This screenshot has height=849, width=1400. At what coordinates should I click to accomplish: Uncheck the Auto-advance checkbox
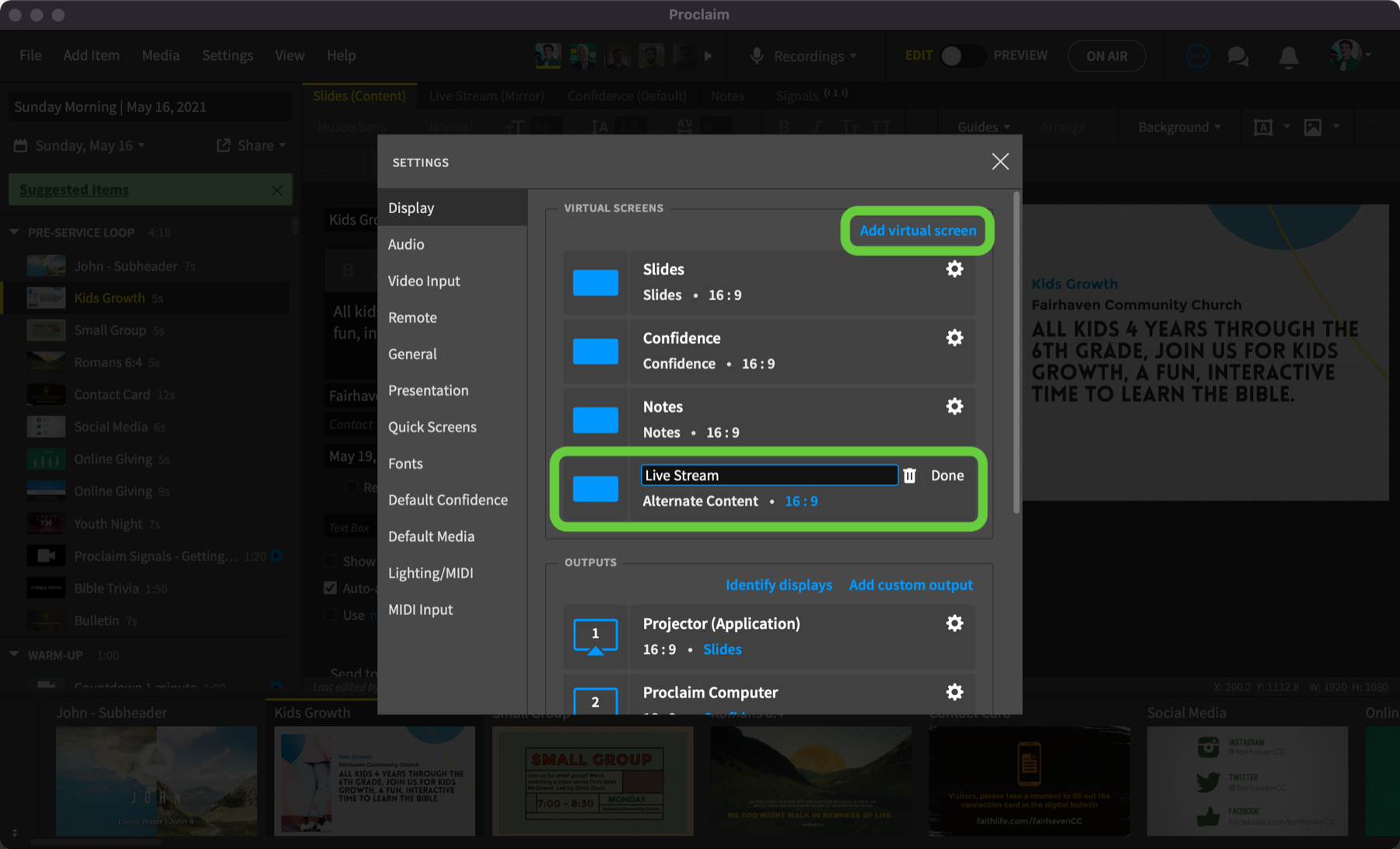point(331,588)
